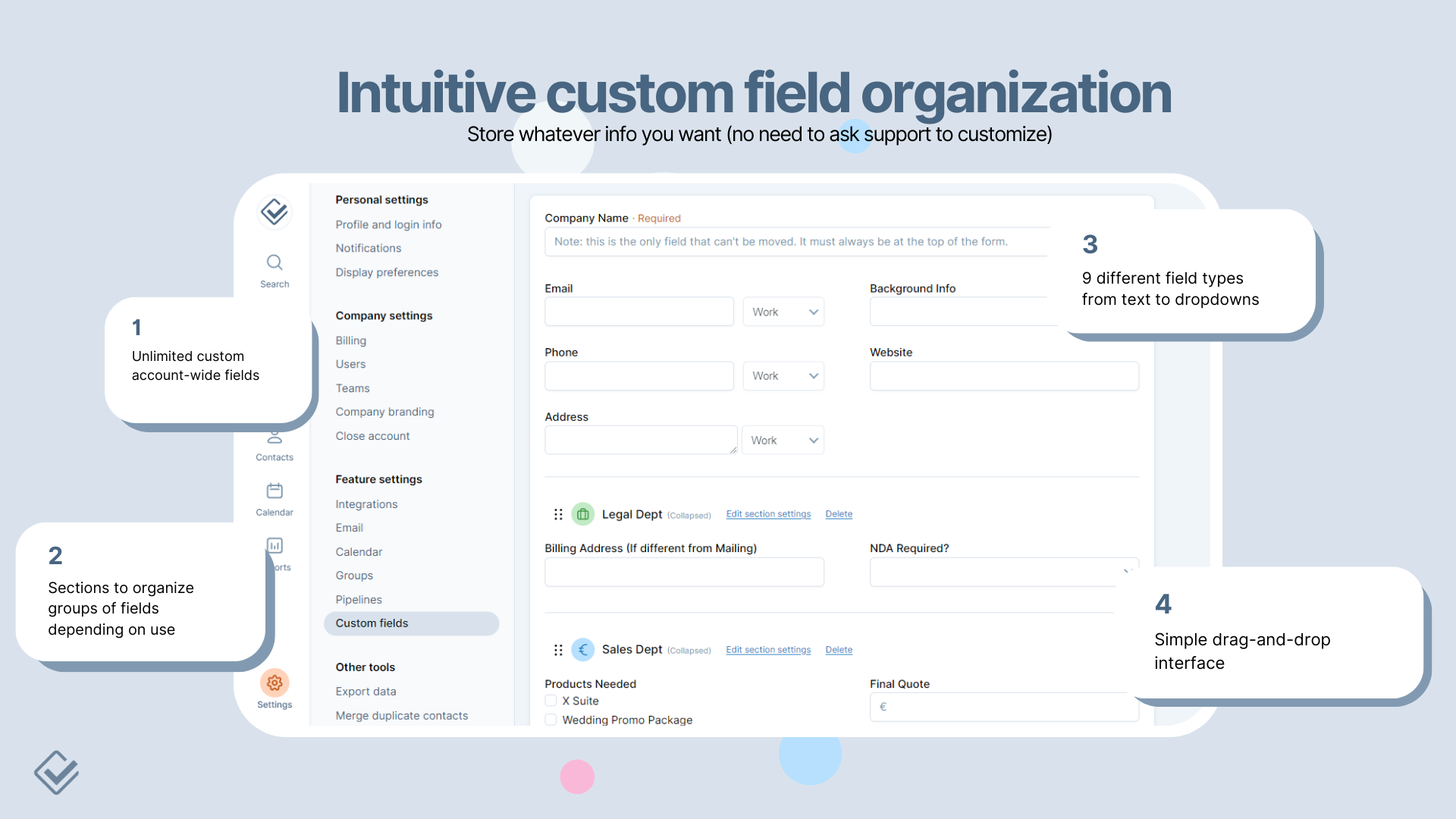Click the euro icon beside Sales Dept
The width and height of the screenshot is (1456, 819).
[x=582, y=649]
